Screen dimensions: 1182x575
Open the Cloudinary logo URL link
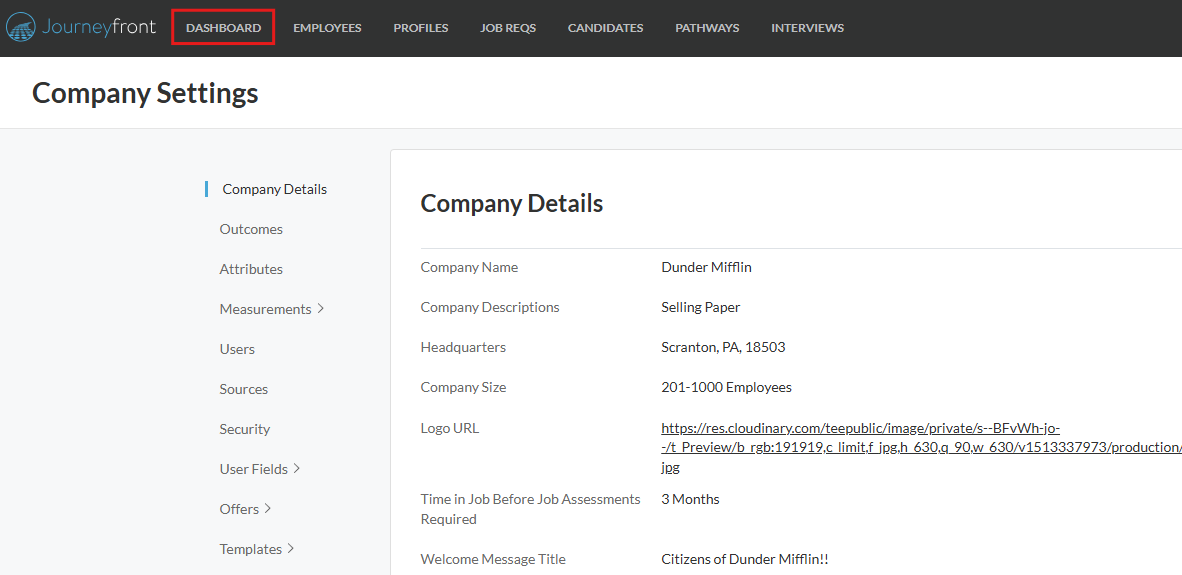point(921,448)
